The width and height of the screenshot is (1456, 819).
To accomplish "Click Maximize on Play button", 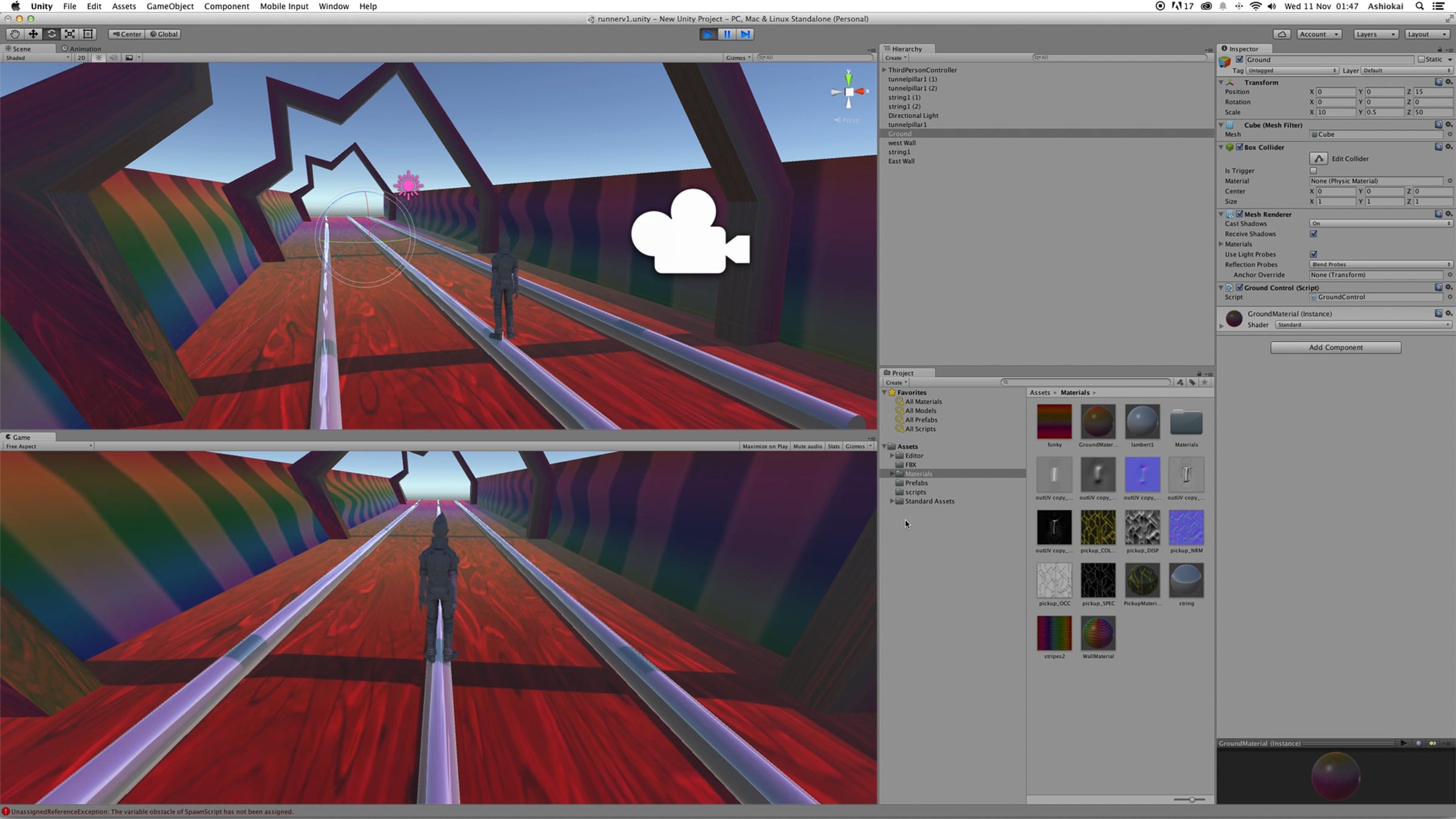I will tap(765, 447).
